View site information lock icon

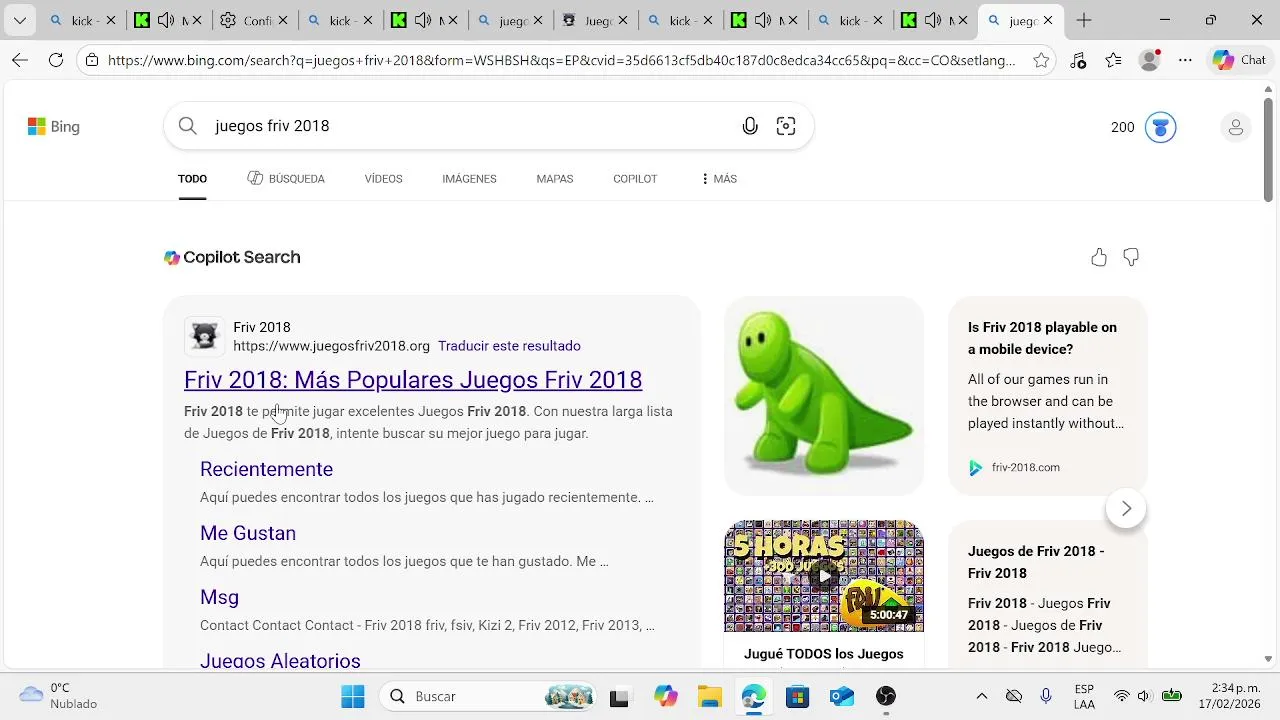[x=92, y=60]
